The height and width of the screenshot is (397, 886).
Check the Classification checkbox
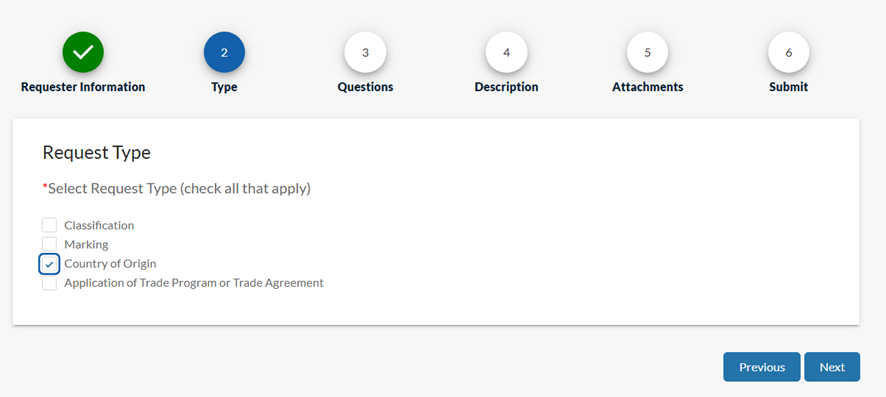point(49,225)
